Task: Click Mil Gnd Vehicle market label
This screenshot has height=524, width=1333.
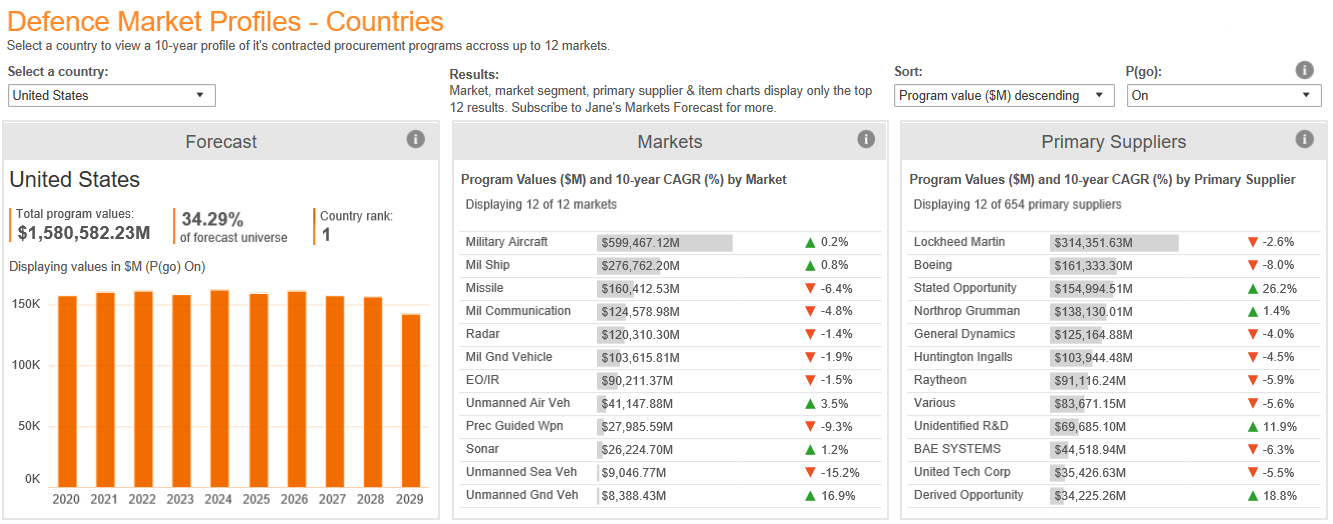Action: click(509, 357)
